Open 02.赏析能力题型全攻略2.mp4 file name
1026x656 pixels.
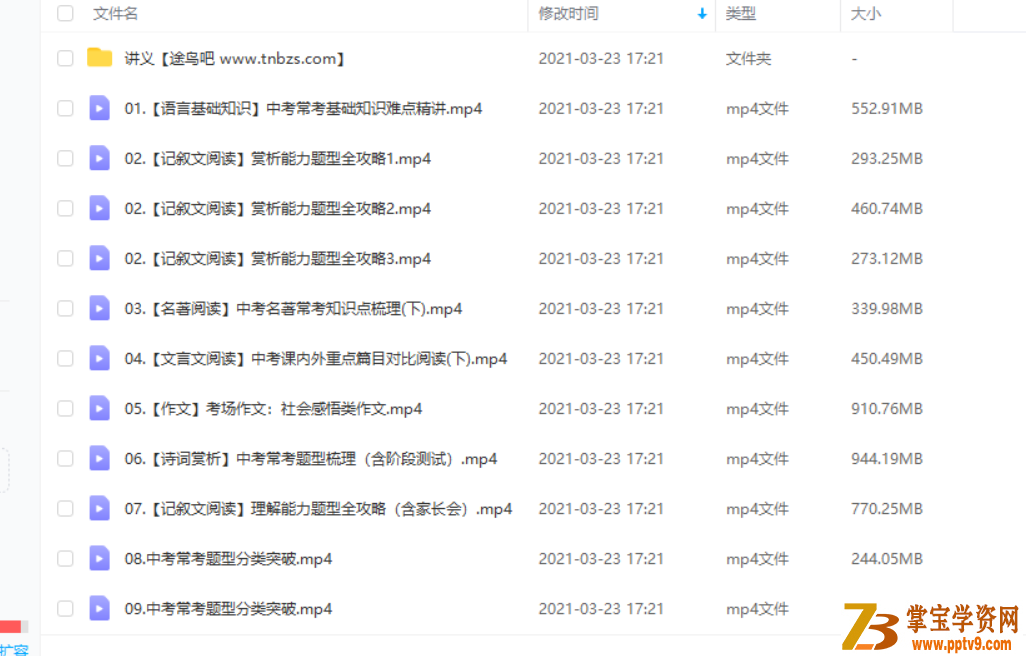pos(277,209)
